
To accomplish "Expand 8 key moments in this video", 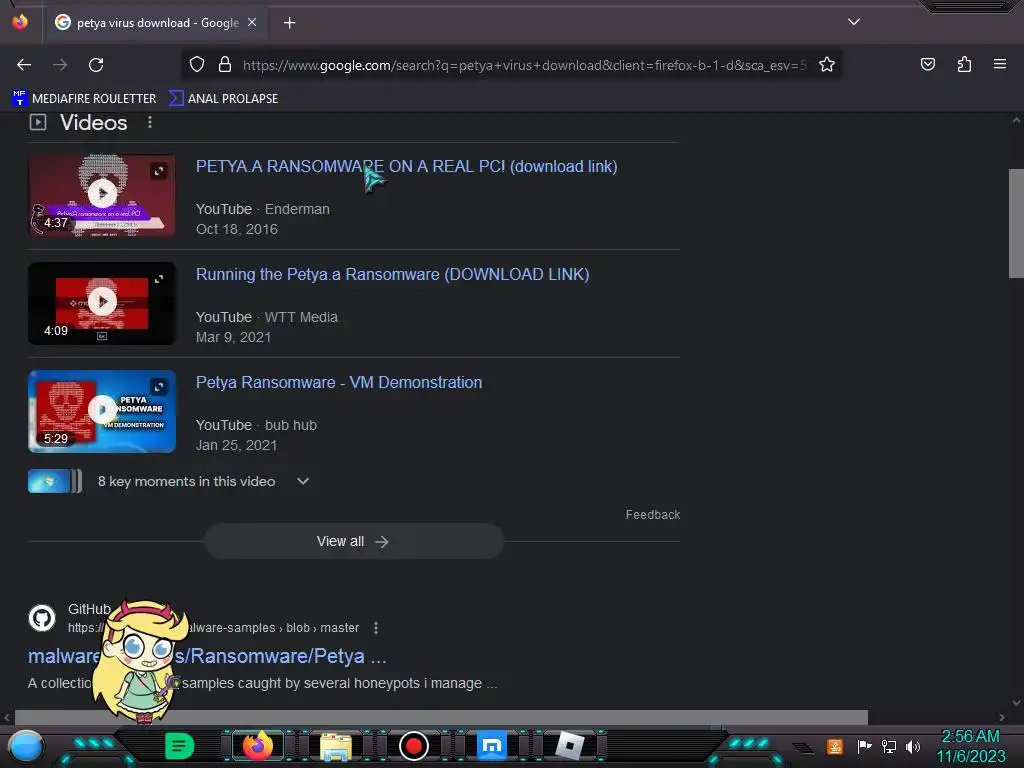I will (x=302, y=481).
